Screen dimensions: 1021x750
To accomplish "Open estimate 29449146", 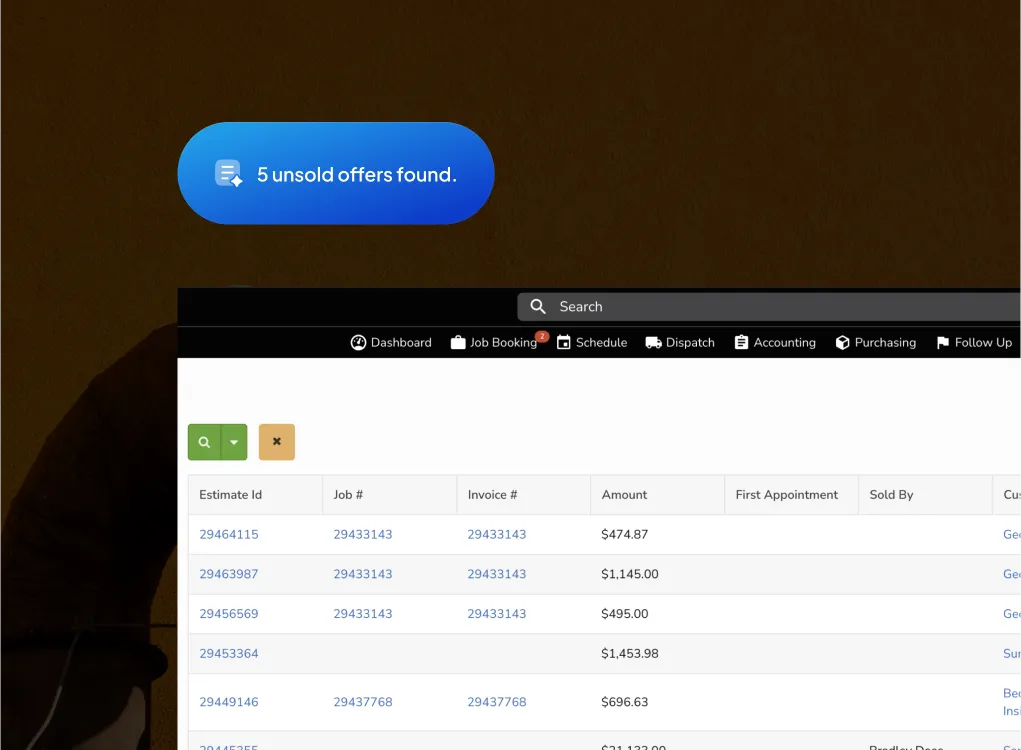I will (x=229, y=702).
